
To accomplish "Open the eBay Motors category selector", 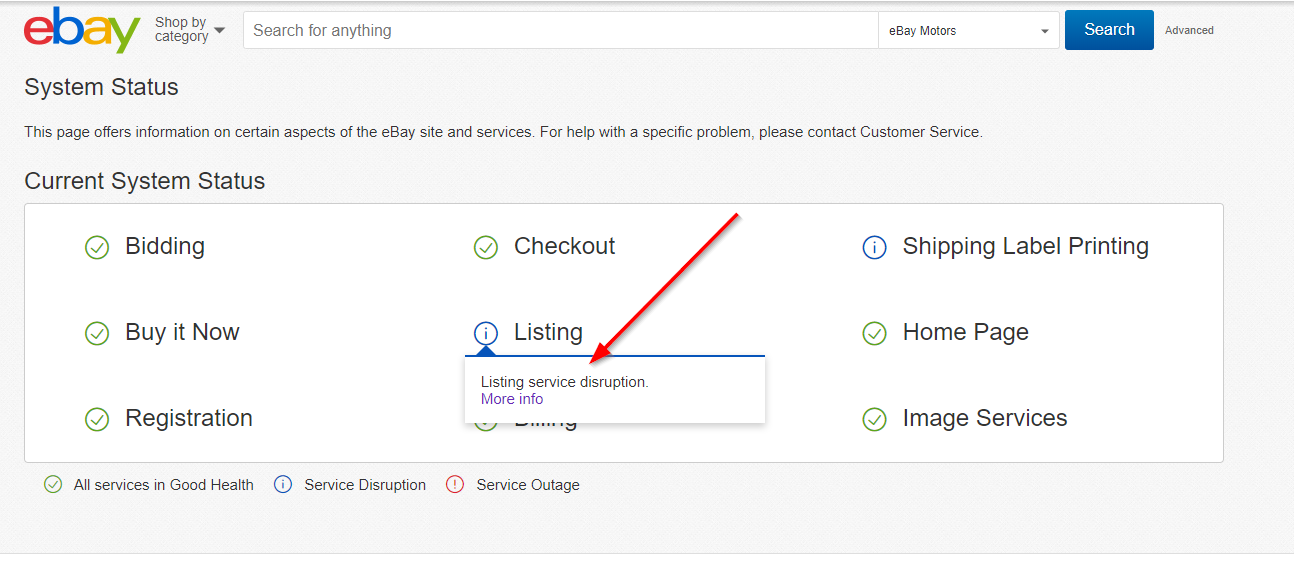I will click(969, 31).
